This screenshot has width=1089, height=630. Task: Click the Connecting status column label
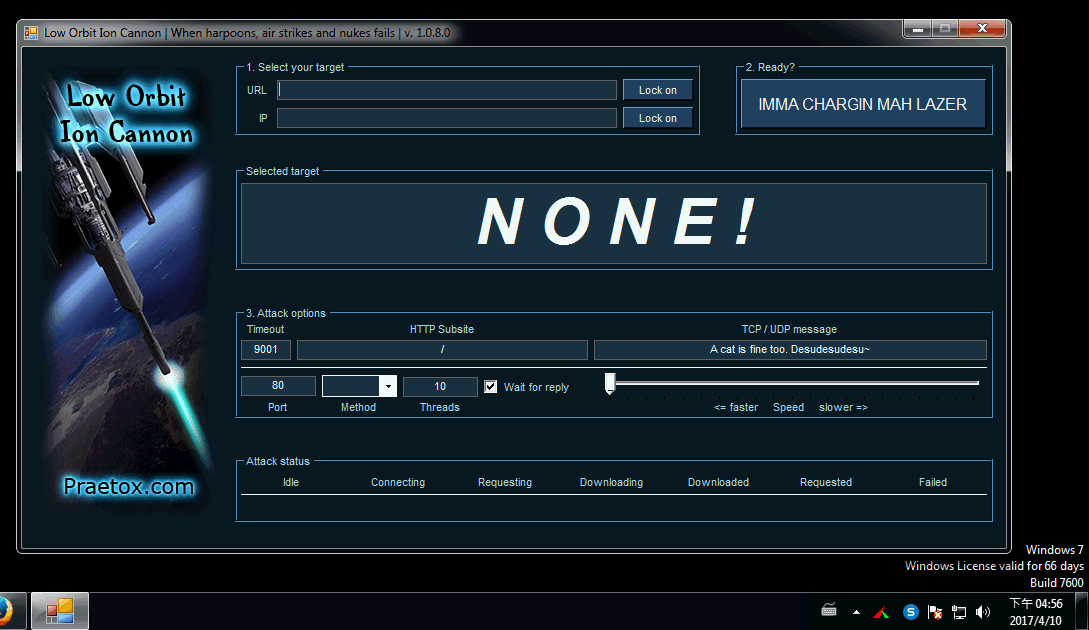tap(398, 482)
